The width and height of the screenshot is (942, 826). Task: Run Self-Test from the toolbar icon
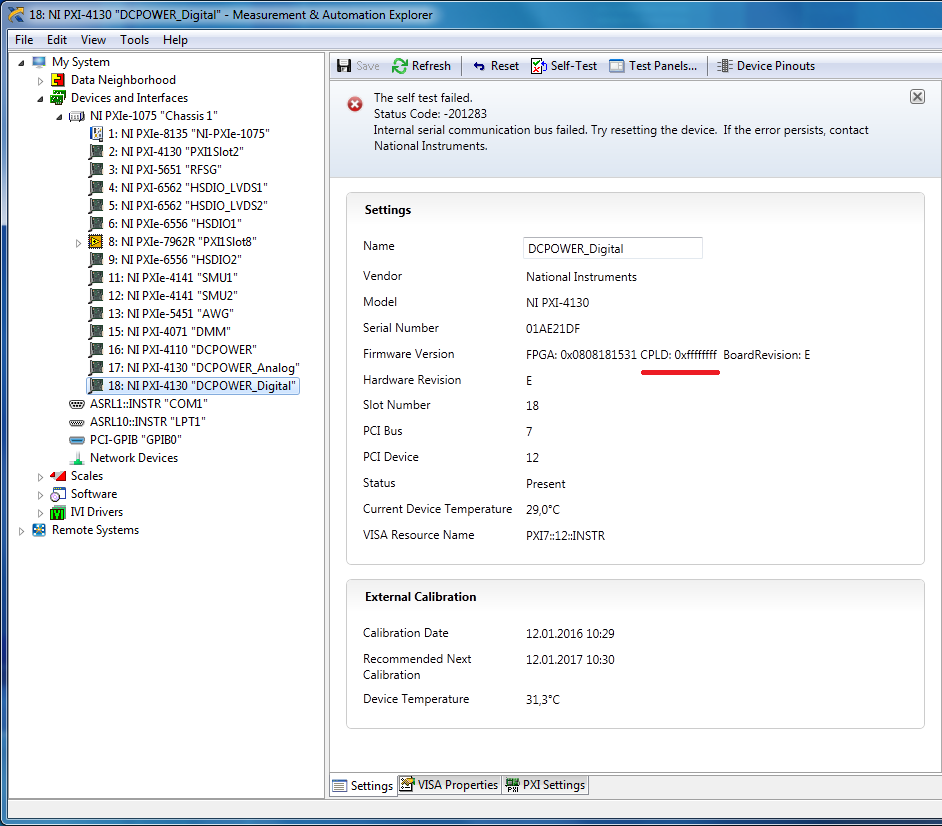pos(538,65)
